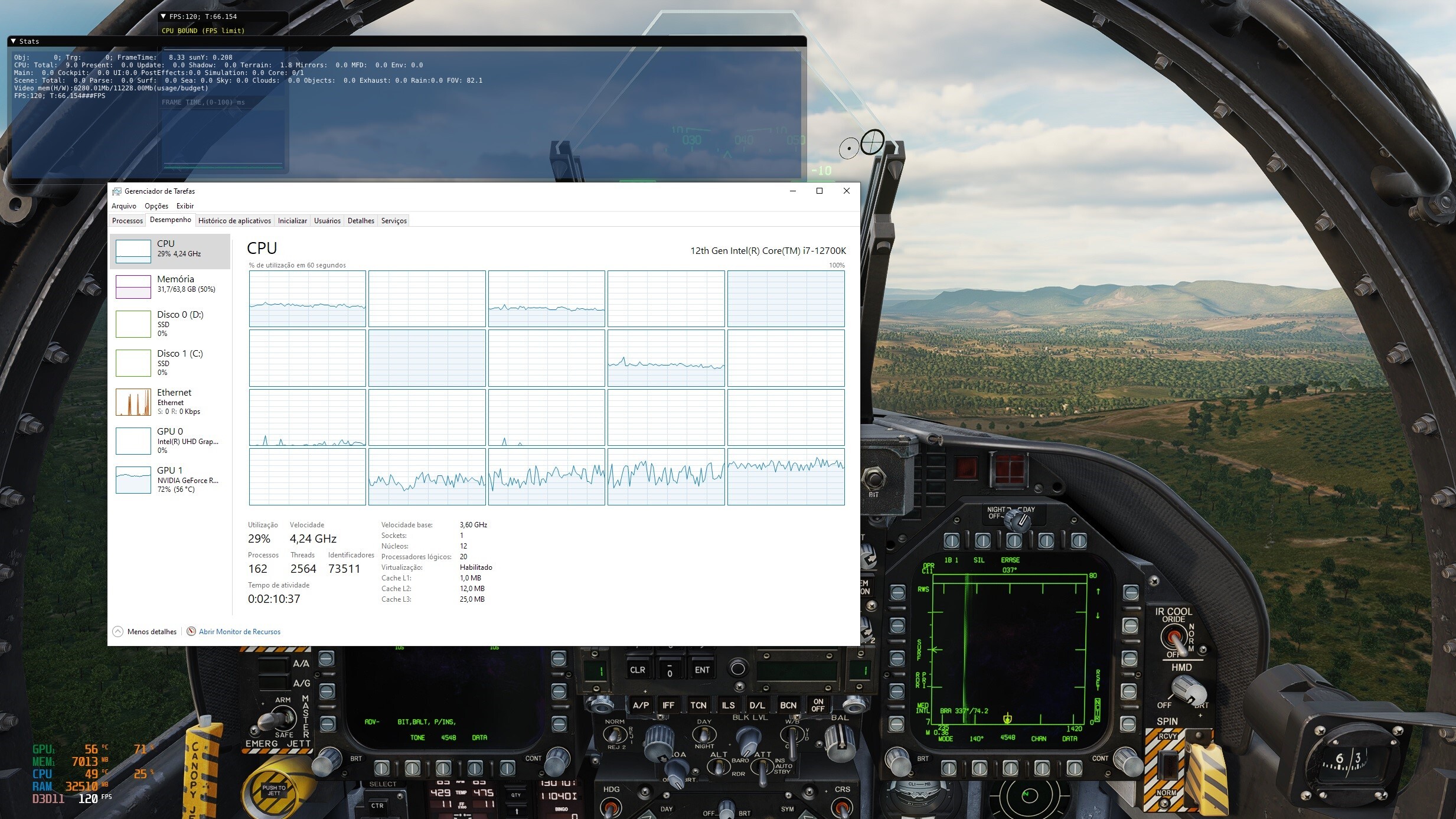The height and width of the screenshot is (819, 1456).
Task: Click the Resource Monitor gauge icon
Action: pos(191,632)
